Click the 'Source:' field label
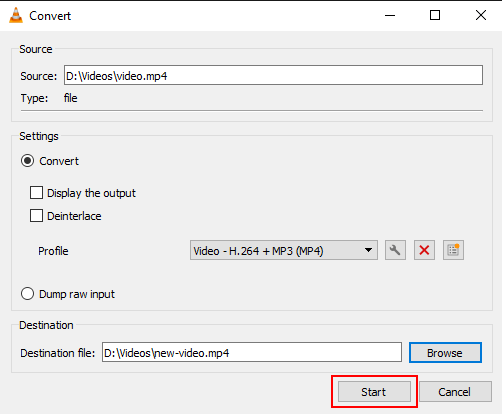502x414 pixels. coord(39,76)
